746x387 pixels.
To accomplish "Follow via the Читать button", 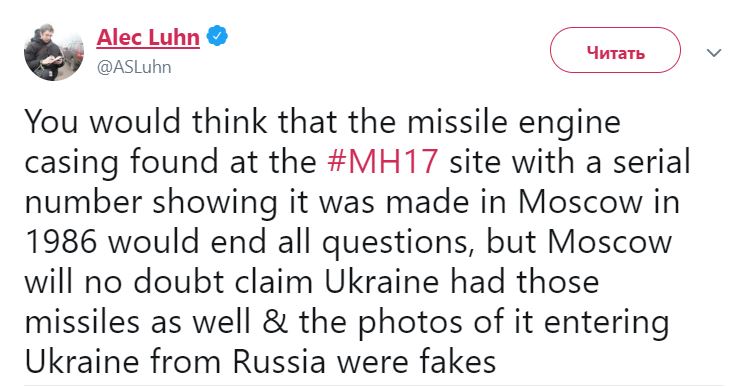I will point(615,50).
